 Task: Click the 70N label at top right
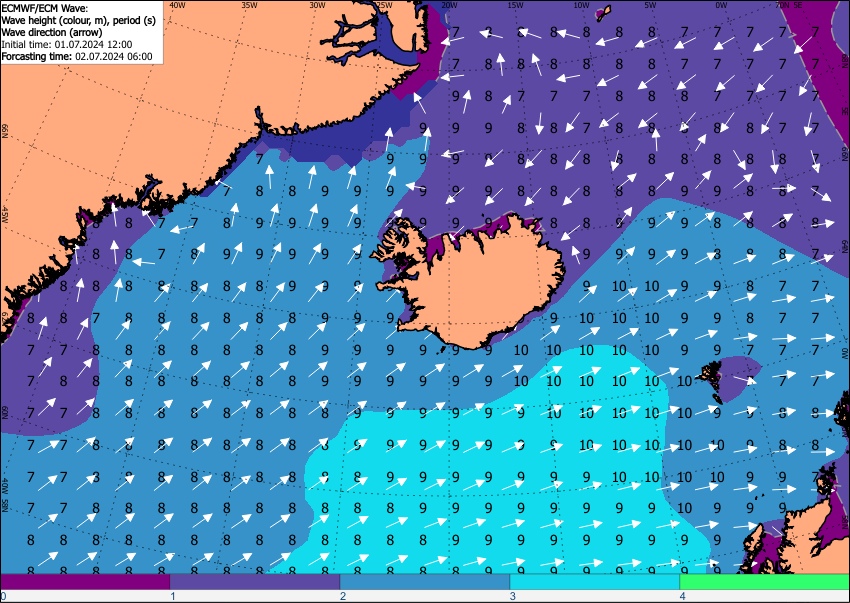tap(783, 5)
